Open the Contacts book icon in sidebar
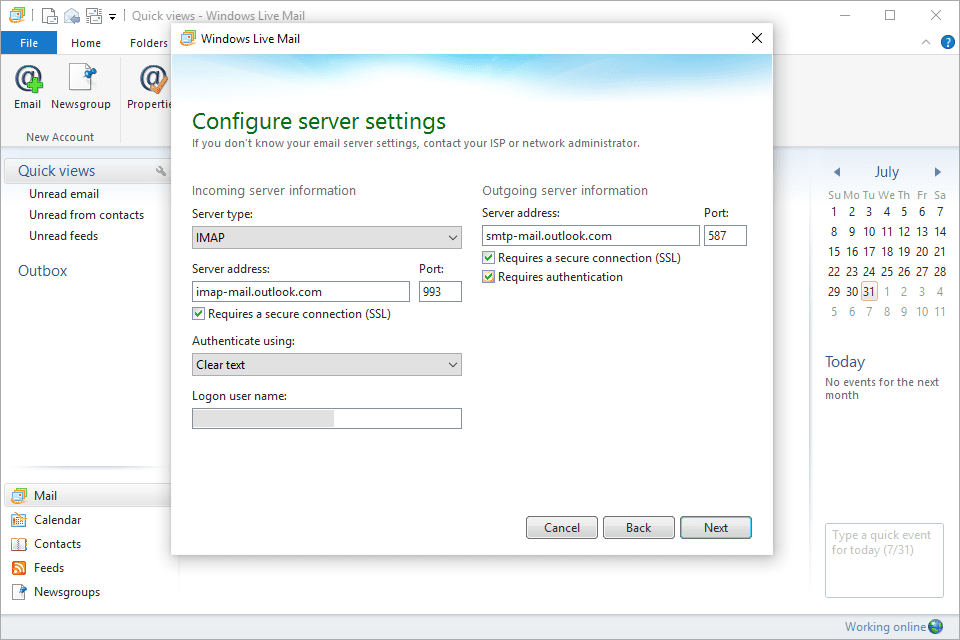The image size is (960, 640). coord(19,544)
